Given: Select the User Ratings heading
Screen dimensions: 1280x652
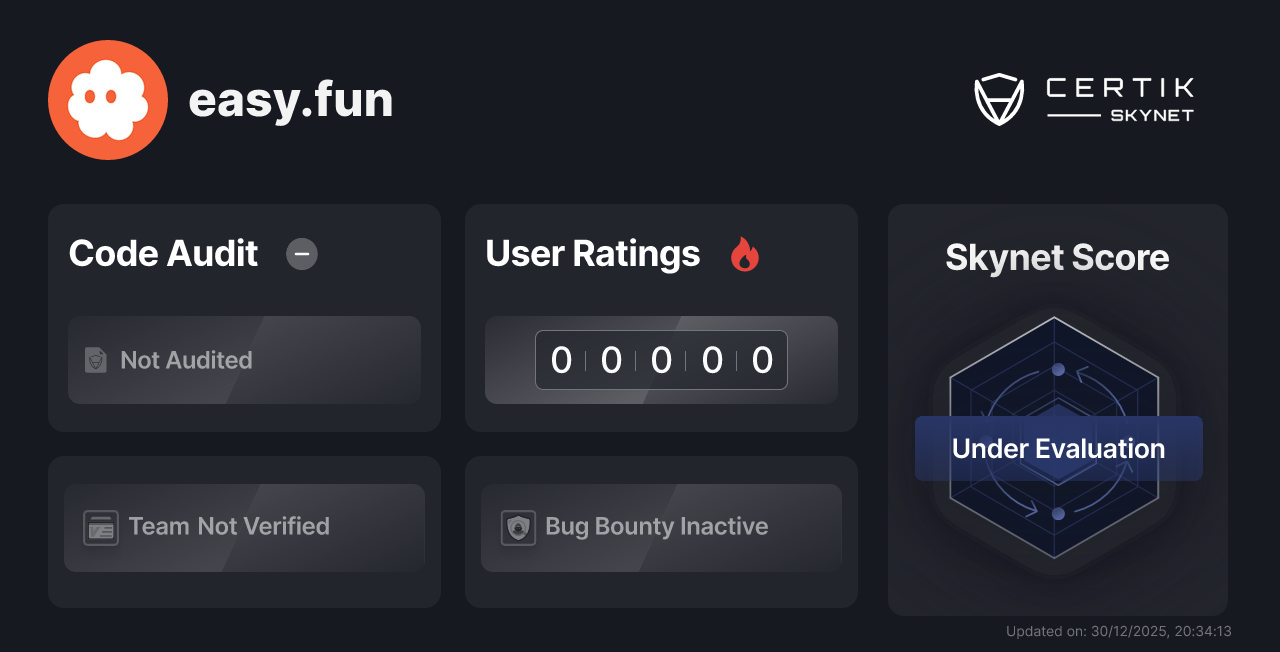Looking at the screenshot, I should (x=592, y=254).
